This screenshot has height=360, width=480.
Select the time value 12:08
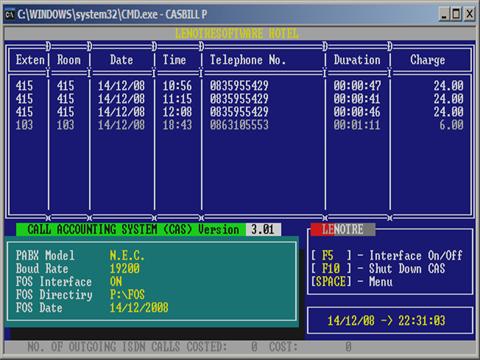tap(177, 112)
